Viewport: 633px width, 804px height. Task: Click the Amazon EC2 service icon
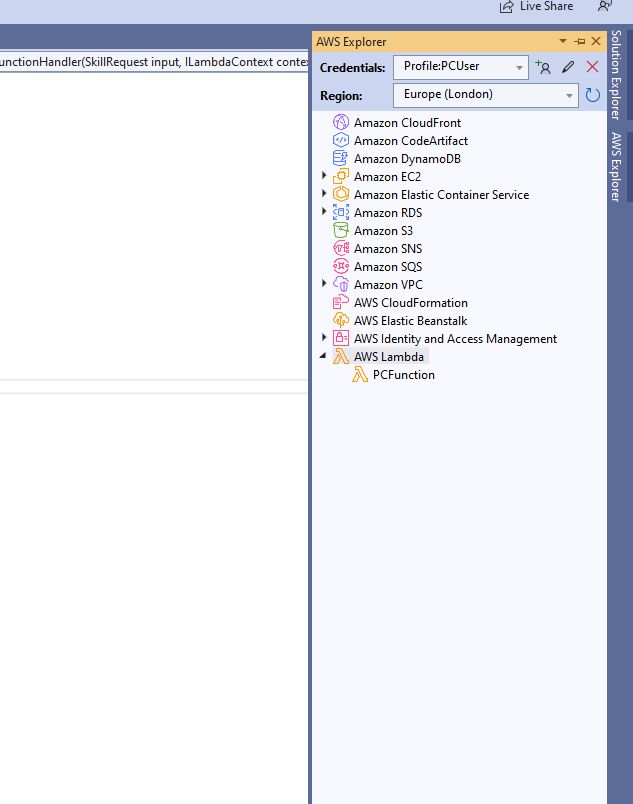click(341, 176)
